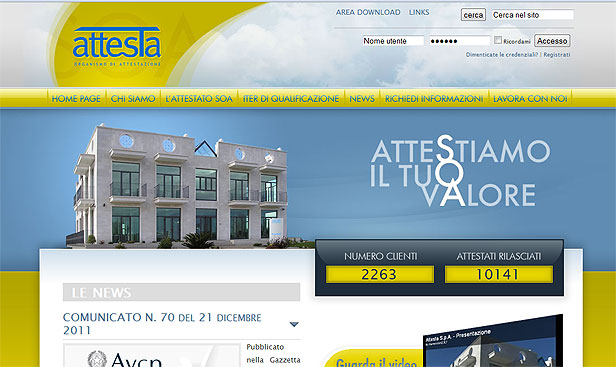Screen dimensions: 616x367
Task: Focus the password field
Action: click(x=460, y=41)
